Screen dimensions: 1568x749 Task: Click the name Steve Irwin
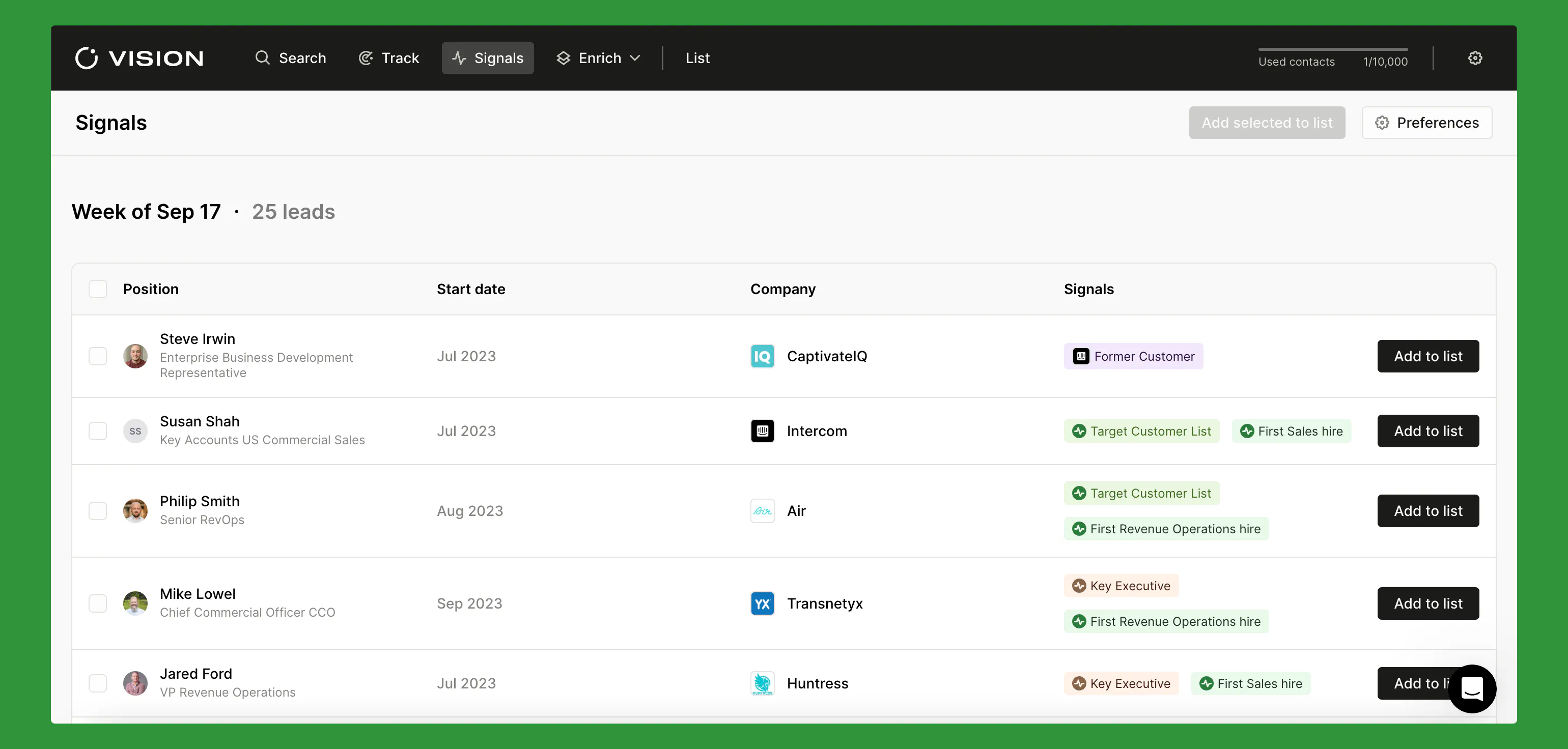coord(197,338)
